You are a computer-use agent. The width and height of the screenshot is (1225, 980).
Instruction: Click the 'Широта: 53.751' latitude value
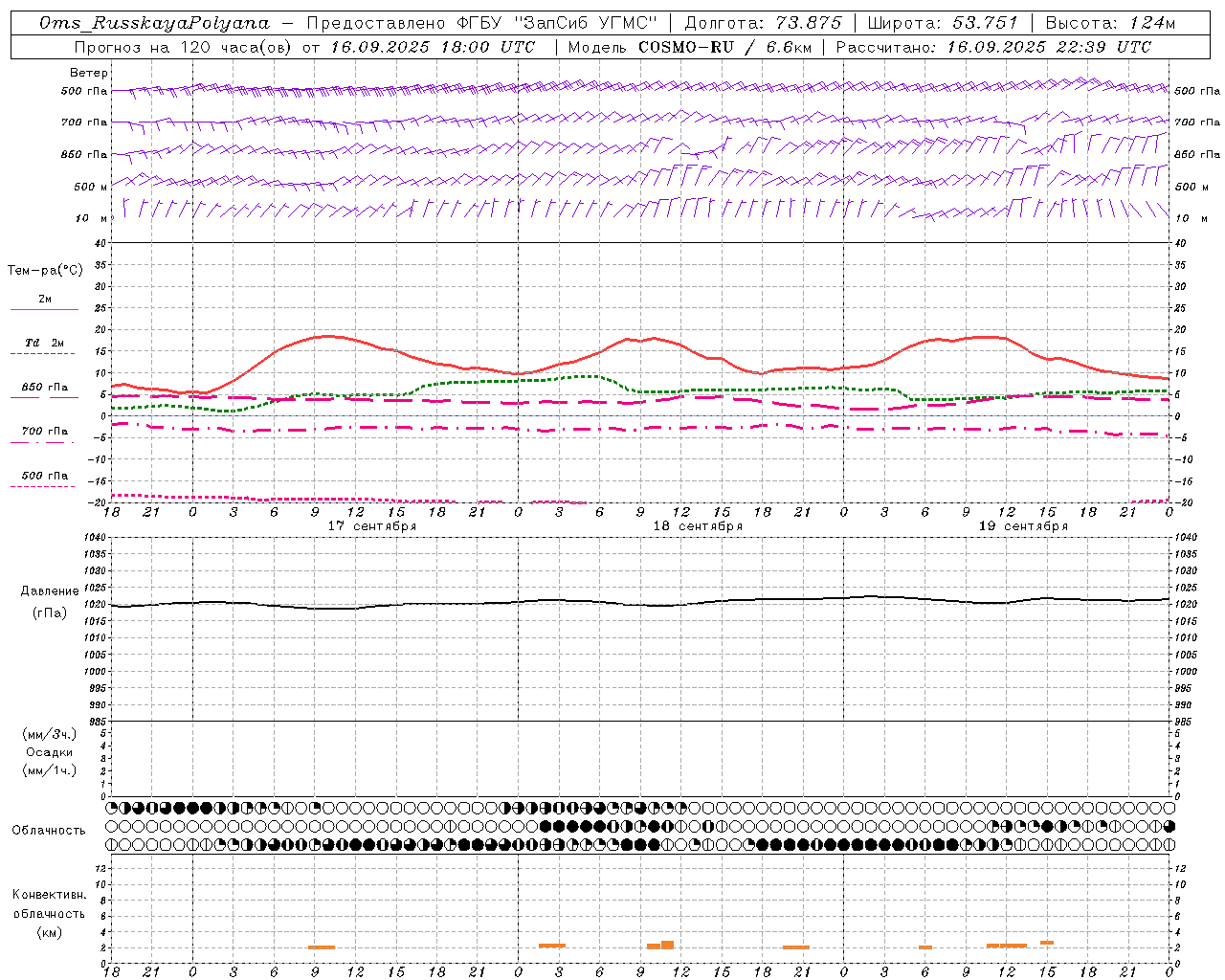pos(943,23)
